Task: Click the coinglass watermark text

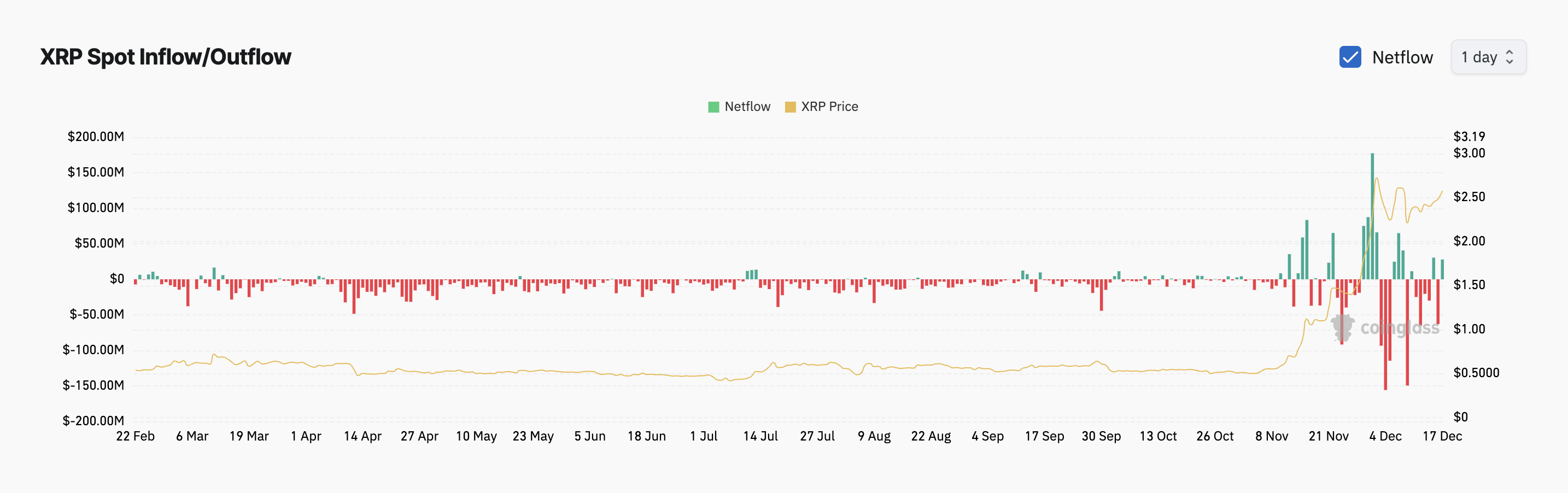Action: (1400, 328)
